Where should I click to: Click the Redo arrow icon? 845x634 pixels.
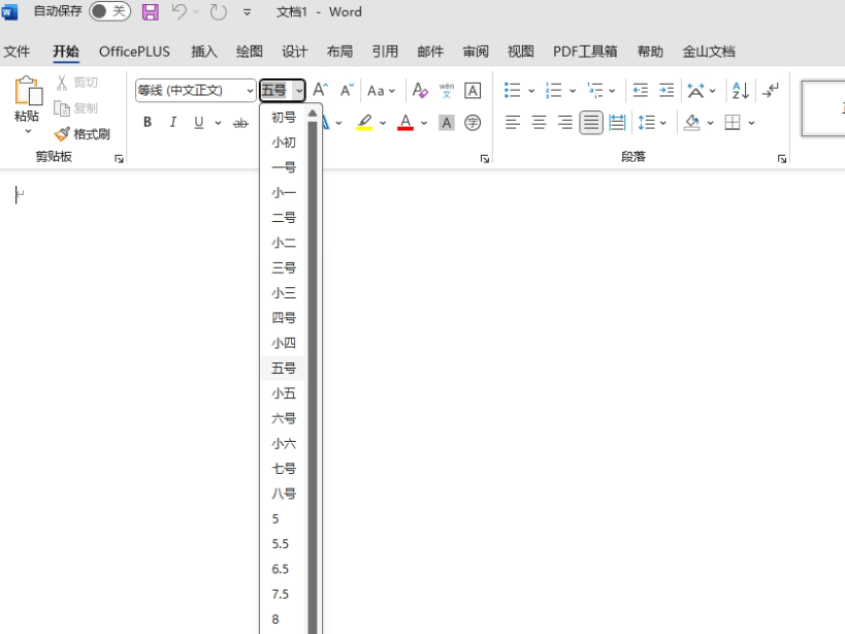218,12
